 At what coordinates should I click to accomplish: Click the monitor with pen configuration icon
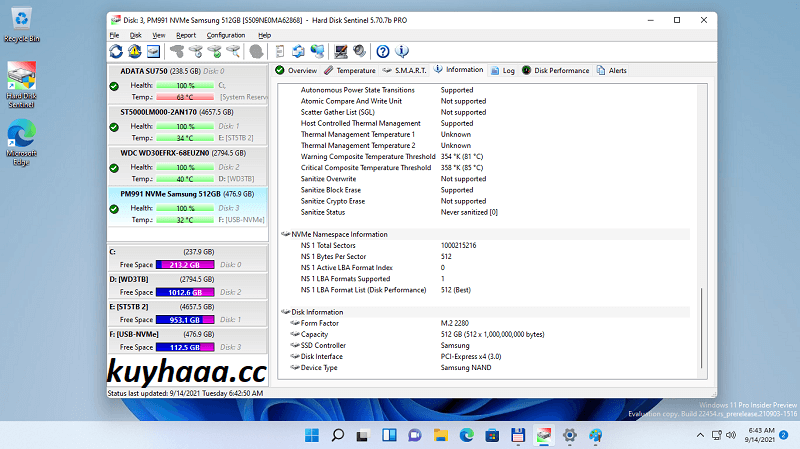click(341, 51)
